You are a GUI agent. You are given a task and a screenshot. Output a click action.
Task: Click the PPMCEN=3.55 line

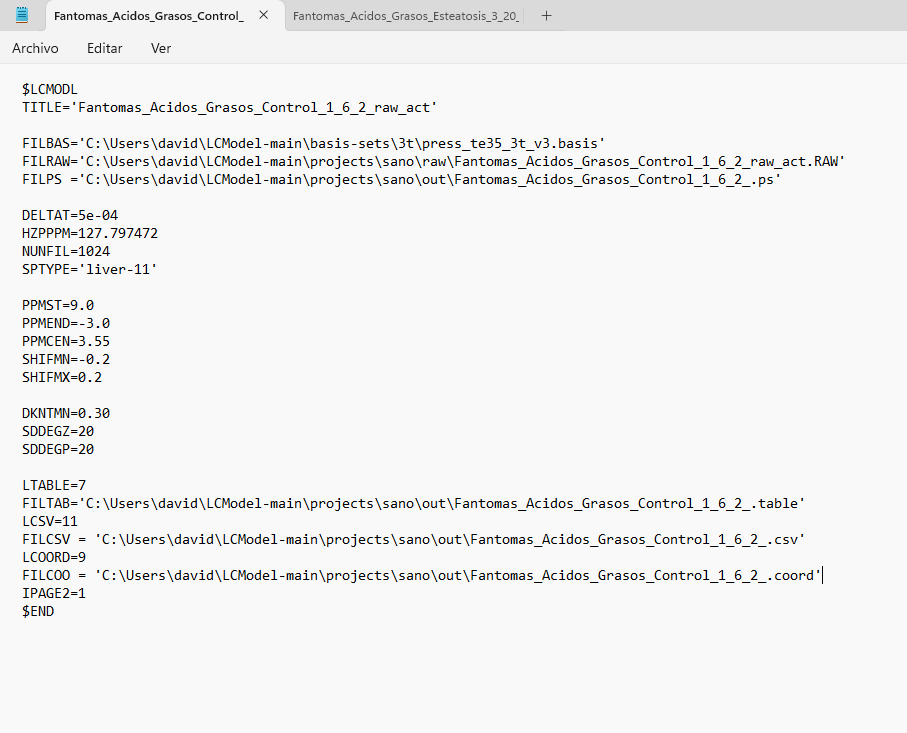tap(66, 341)
